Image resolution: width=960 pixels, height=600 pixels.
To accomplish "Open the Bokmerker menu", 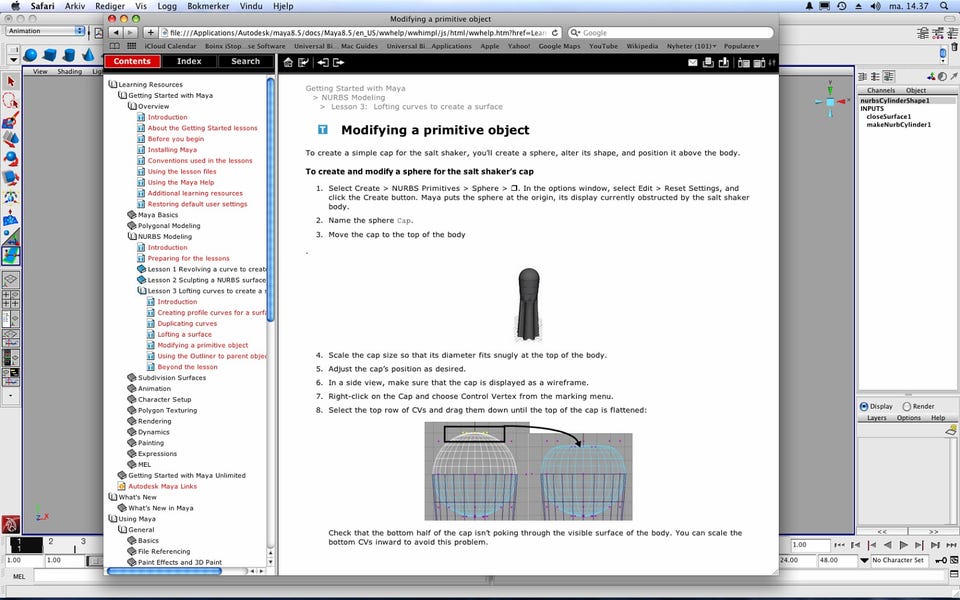I will pos(208,6).
